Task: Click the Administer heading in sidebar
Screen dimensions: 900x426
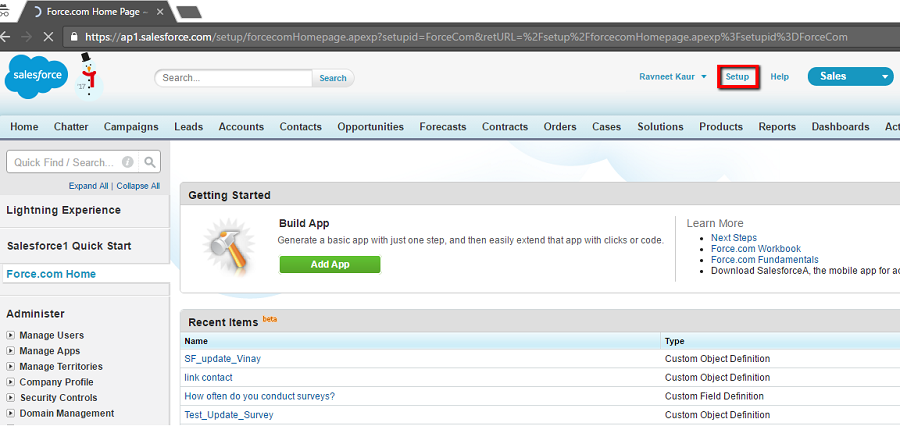Action: point(35,313)
